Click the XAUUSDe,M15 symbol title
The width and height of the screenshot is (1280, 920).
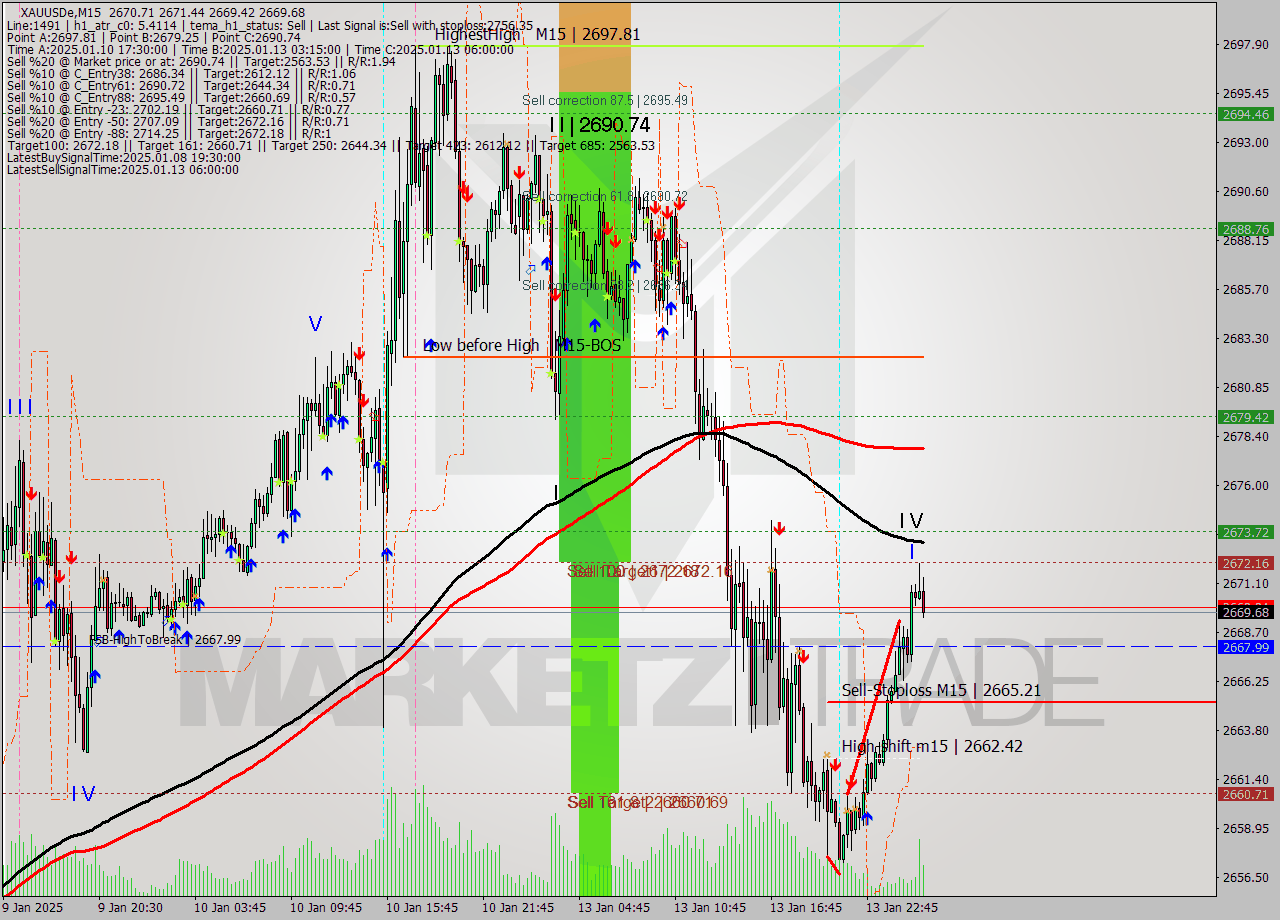click(x=63, y=11)
